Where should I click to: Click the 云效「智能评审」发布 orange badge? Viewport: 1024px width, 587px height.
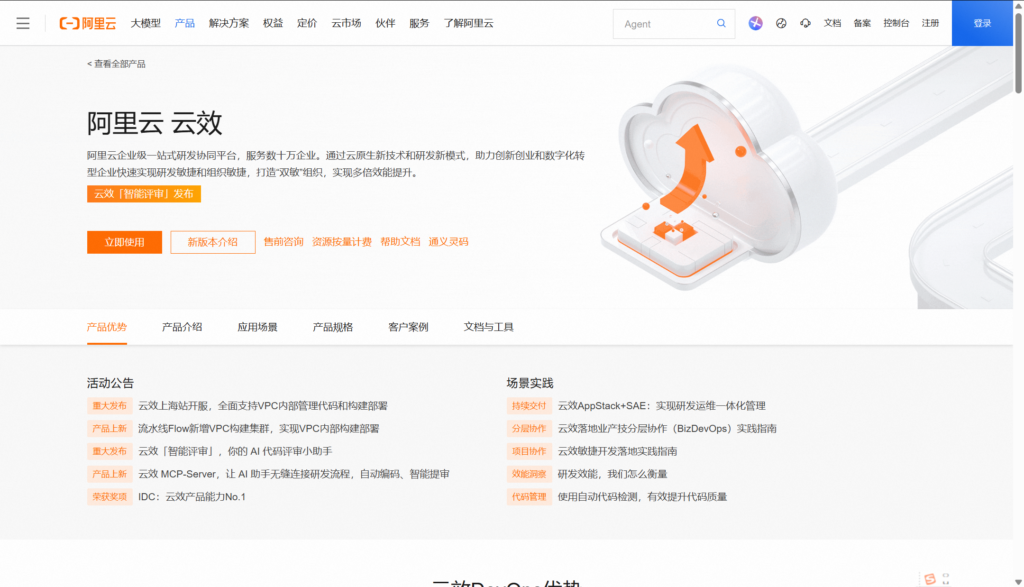pos(144,194)
